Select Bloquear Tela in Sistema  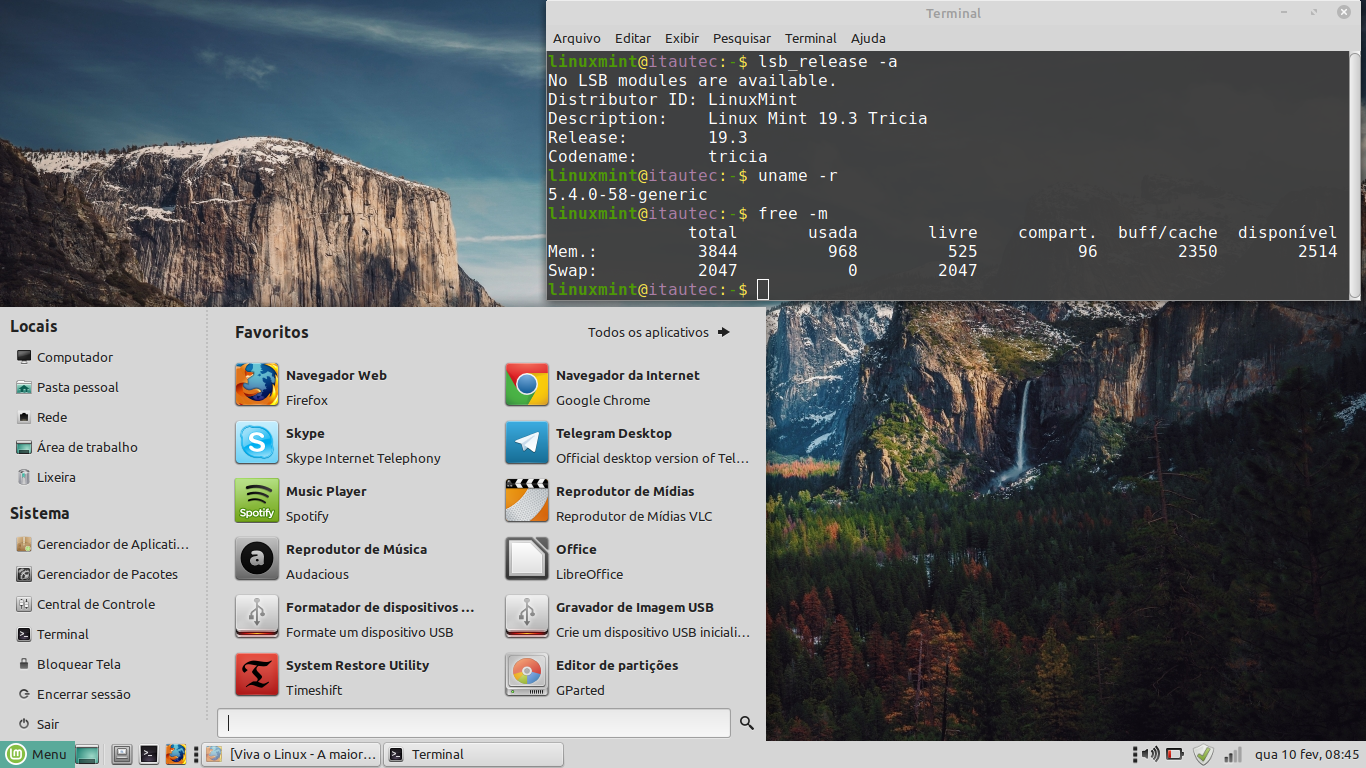79,664
